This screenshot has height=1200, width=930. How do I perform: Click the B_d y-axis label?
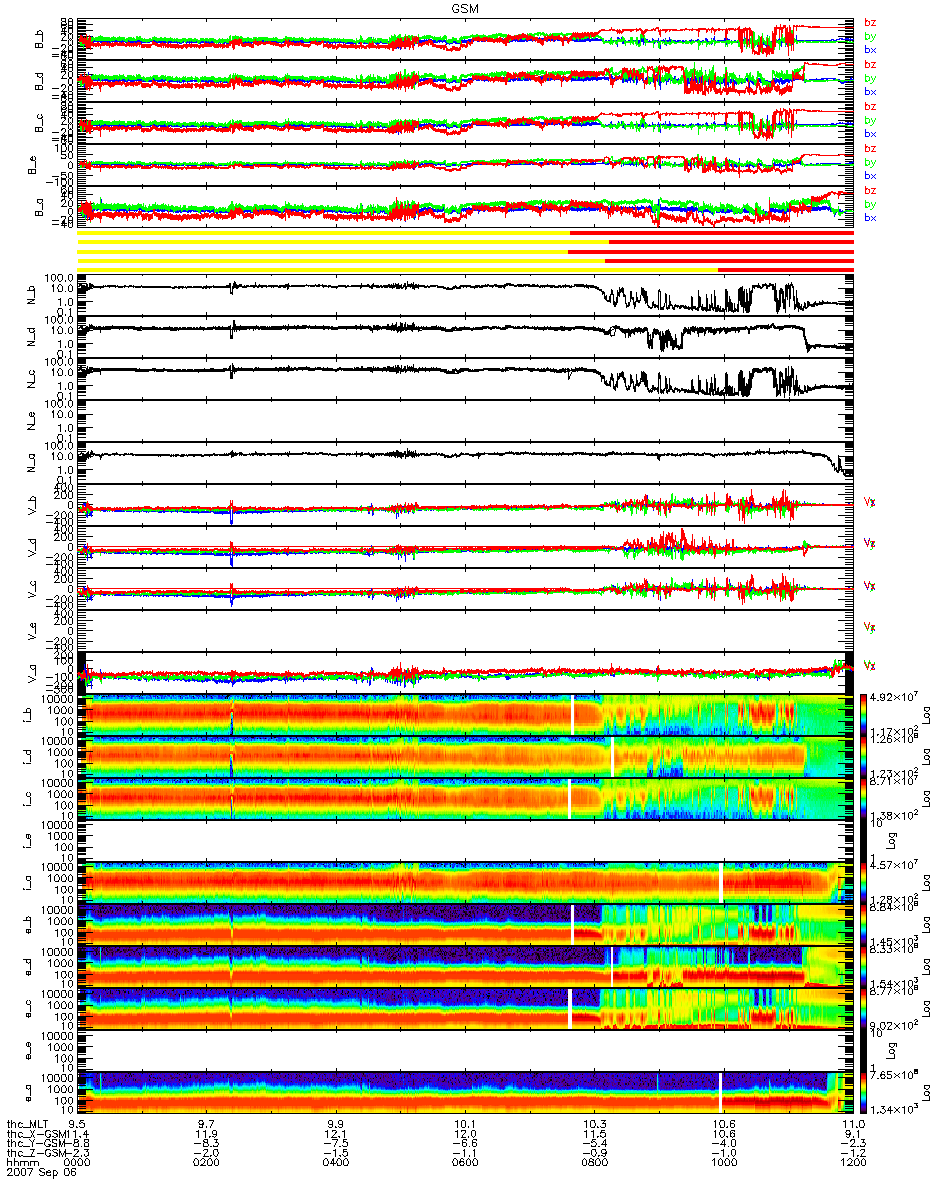pyautogui.click(x=40, y=80)
